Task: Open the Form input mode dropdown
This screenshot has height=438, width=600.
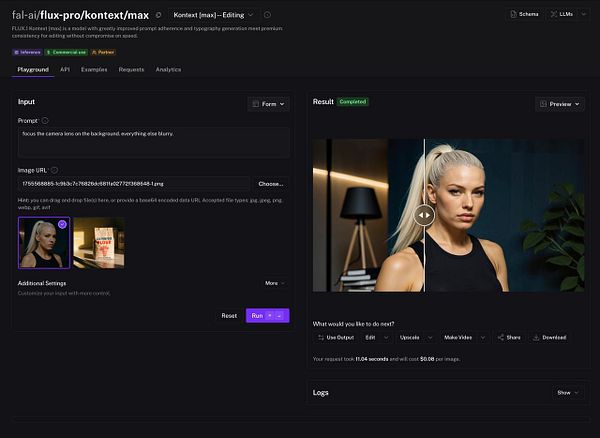Action: pyautogui.click(x=269, y=104)
